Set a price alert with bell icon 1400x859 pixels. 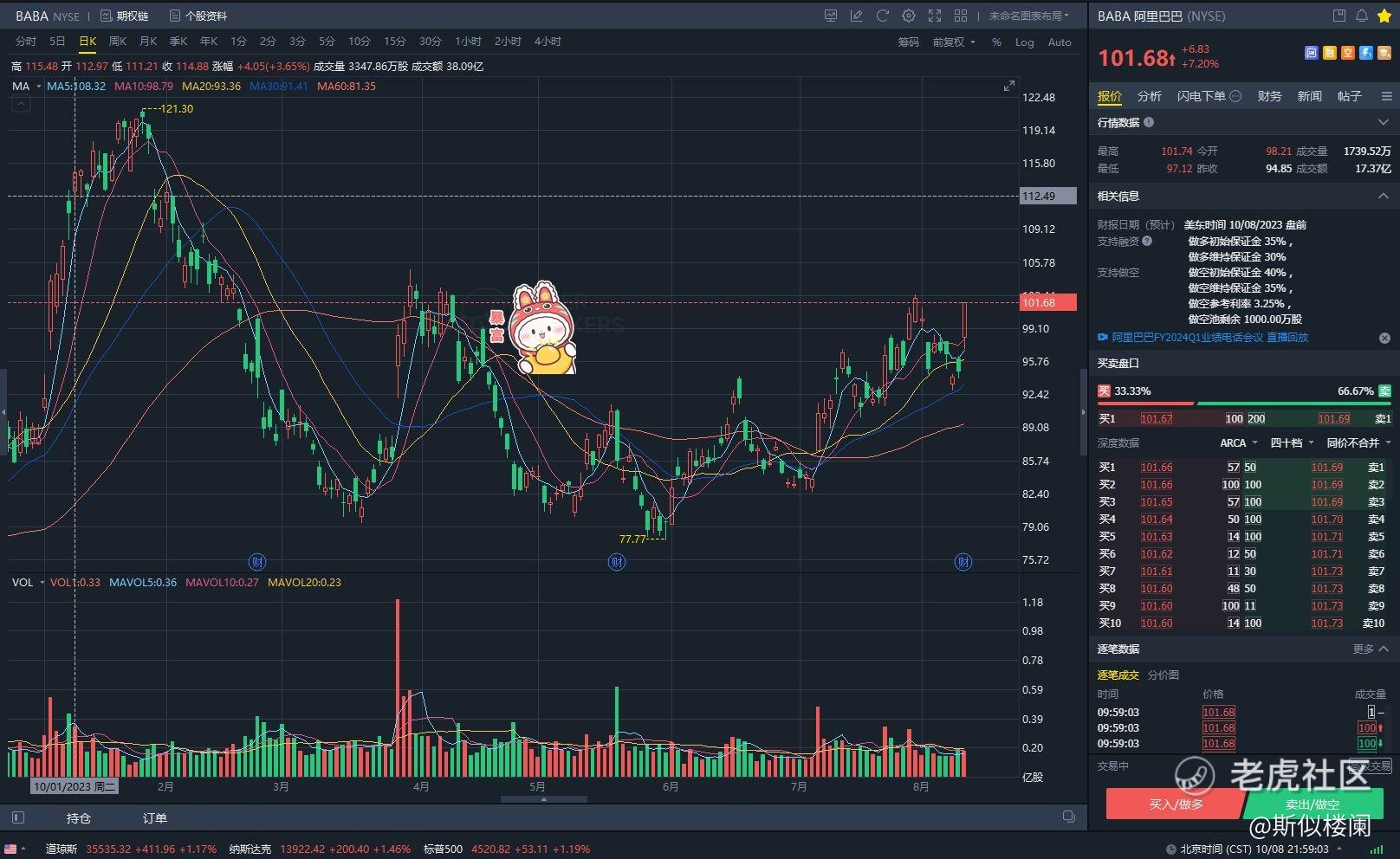(x=1362, y=16)
